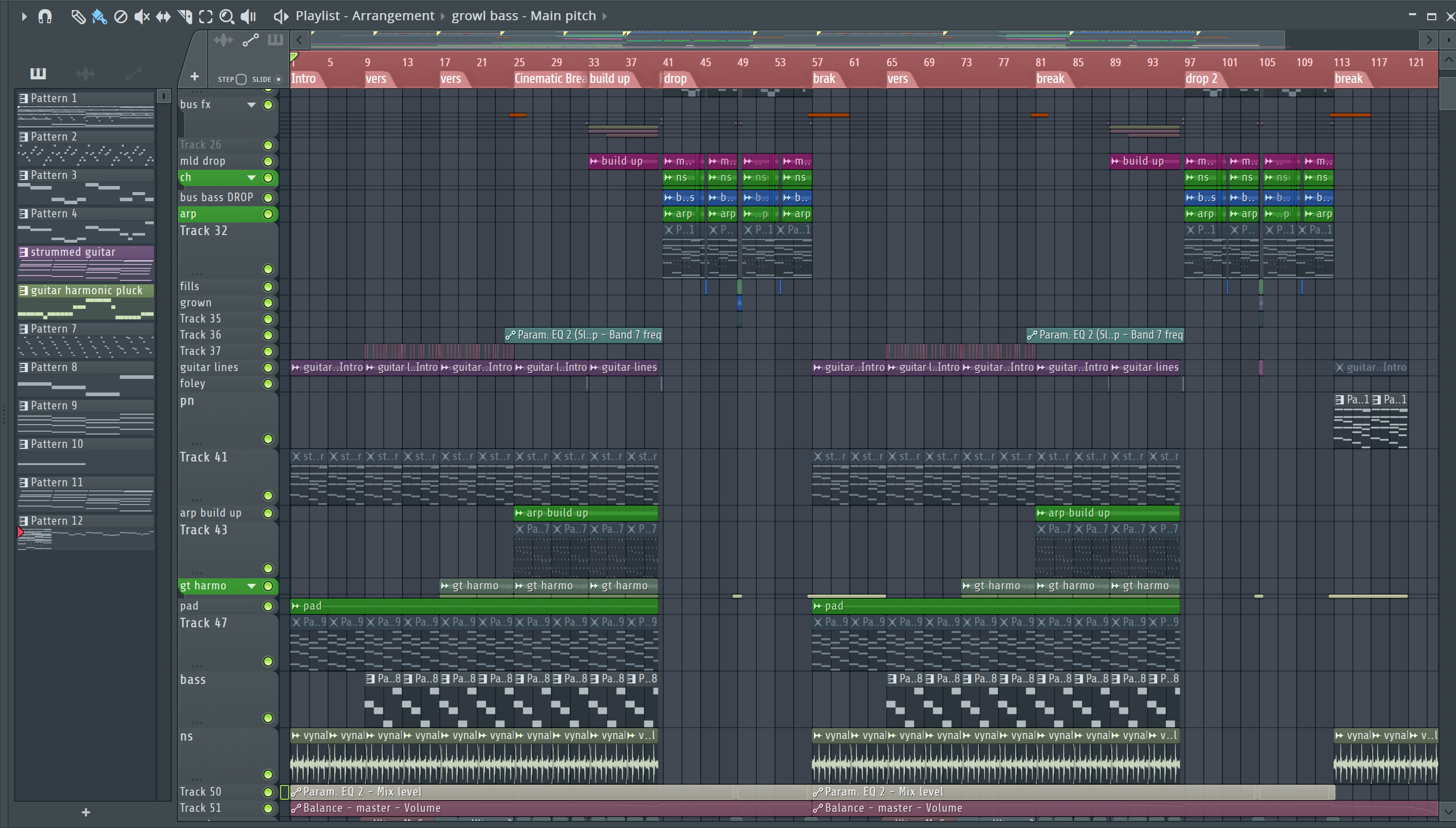Image resolution: width=1456 pixels, height=828 pixels.
Task: Select the Mute tool
Action: [x=142, y=17]
